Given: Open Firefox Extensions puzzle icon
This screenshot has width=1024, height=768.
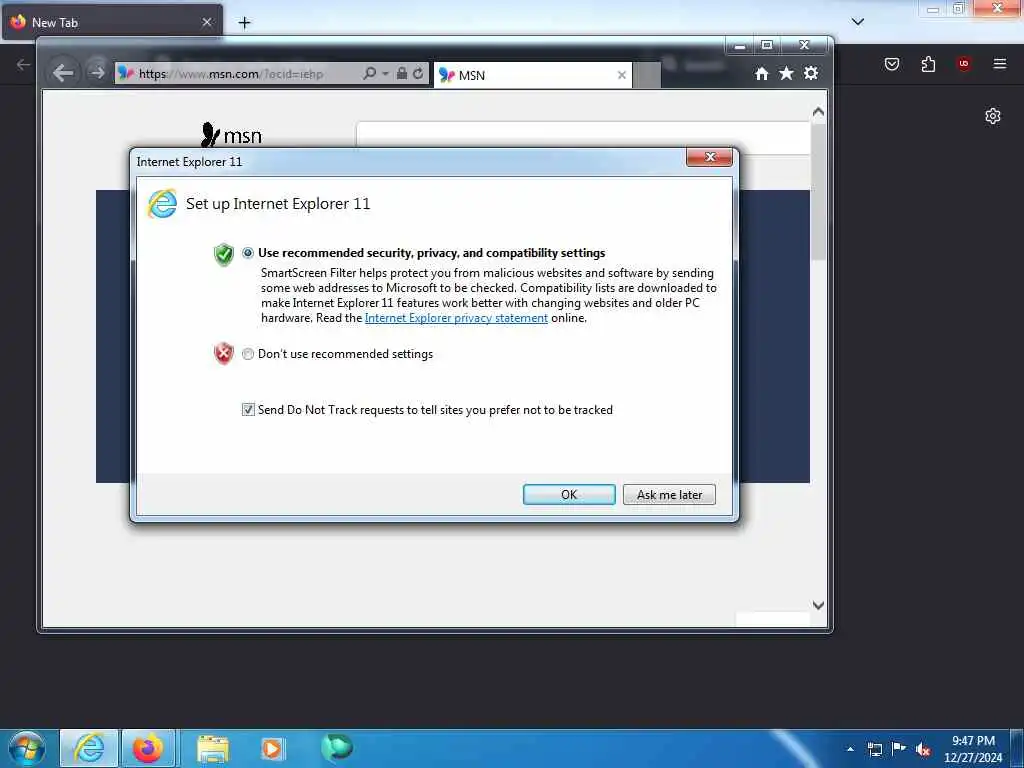Looking at the screenshot, I should pos(928,64).
